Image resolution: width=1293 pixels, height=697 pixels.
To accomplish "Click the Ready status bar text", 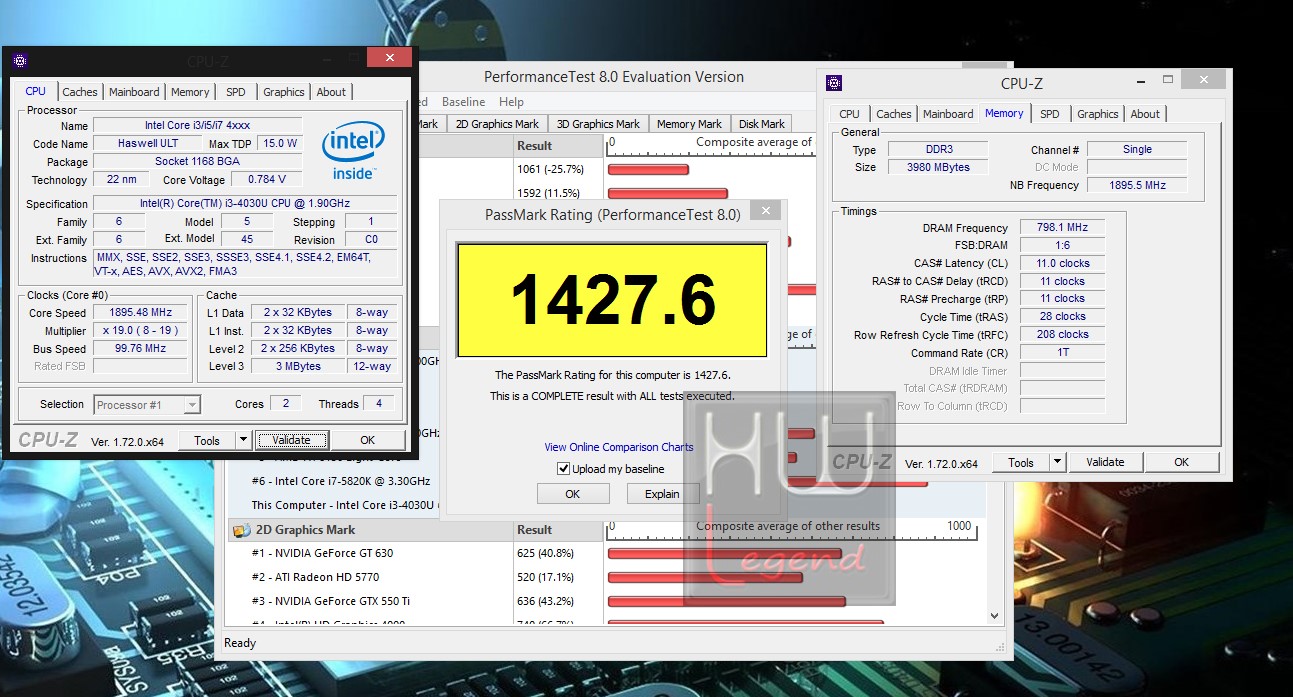I will (240, 643).
